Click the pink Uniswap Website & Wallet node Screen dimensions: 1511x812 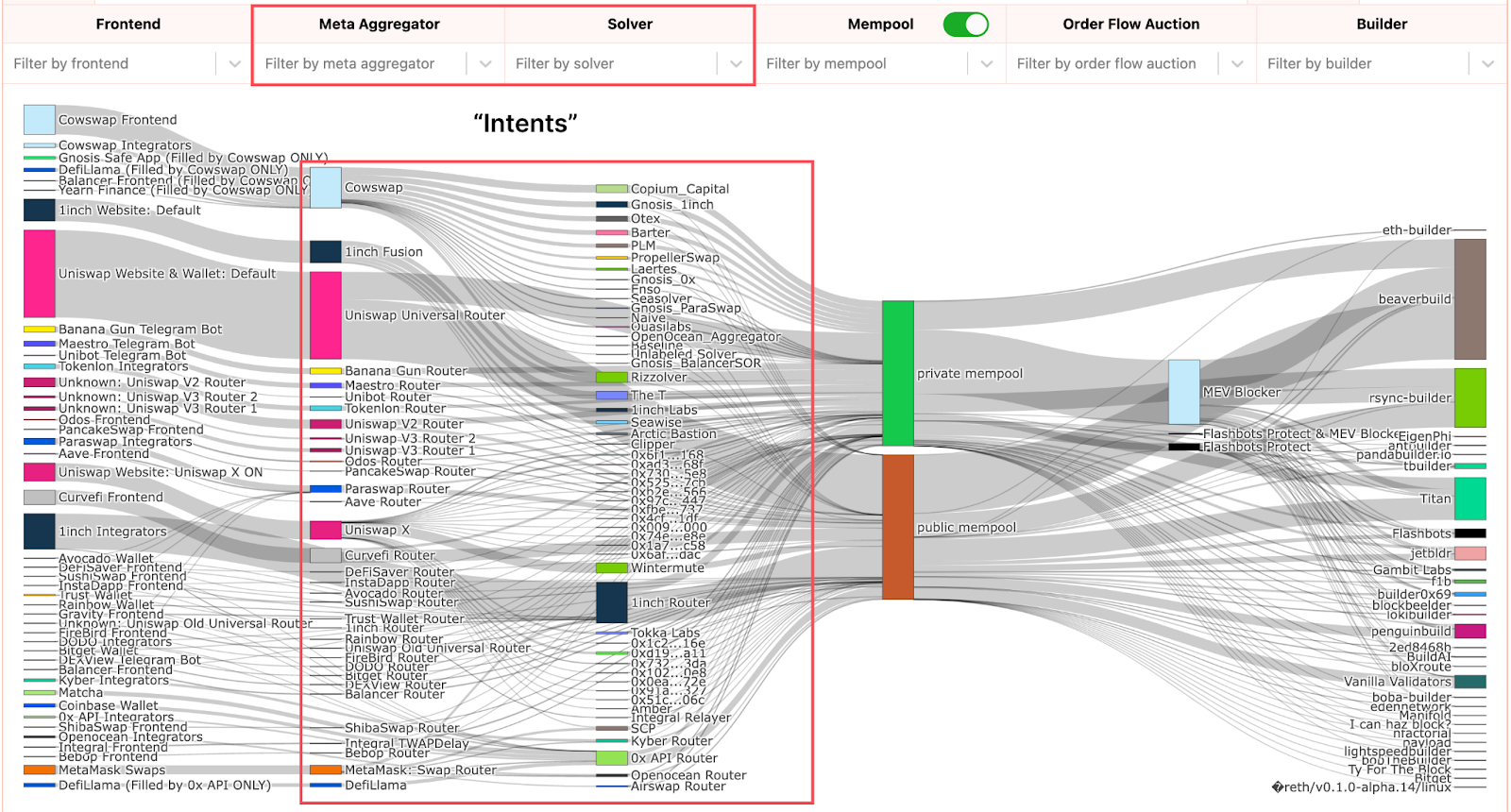40,274
